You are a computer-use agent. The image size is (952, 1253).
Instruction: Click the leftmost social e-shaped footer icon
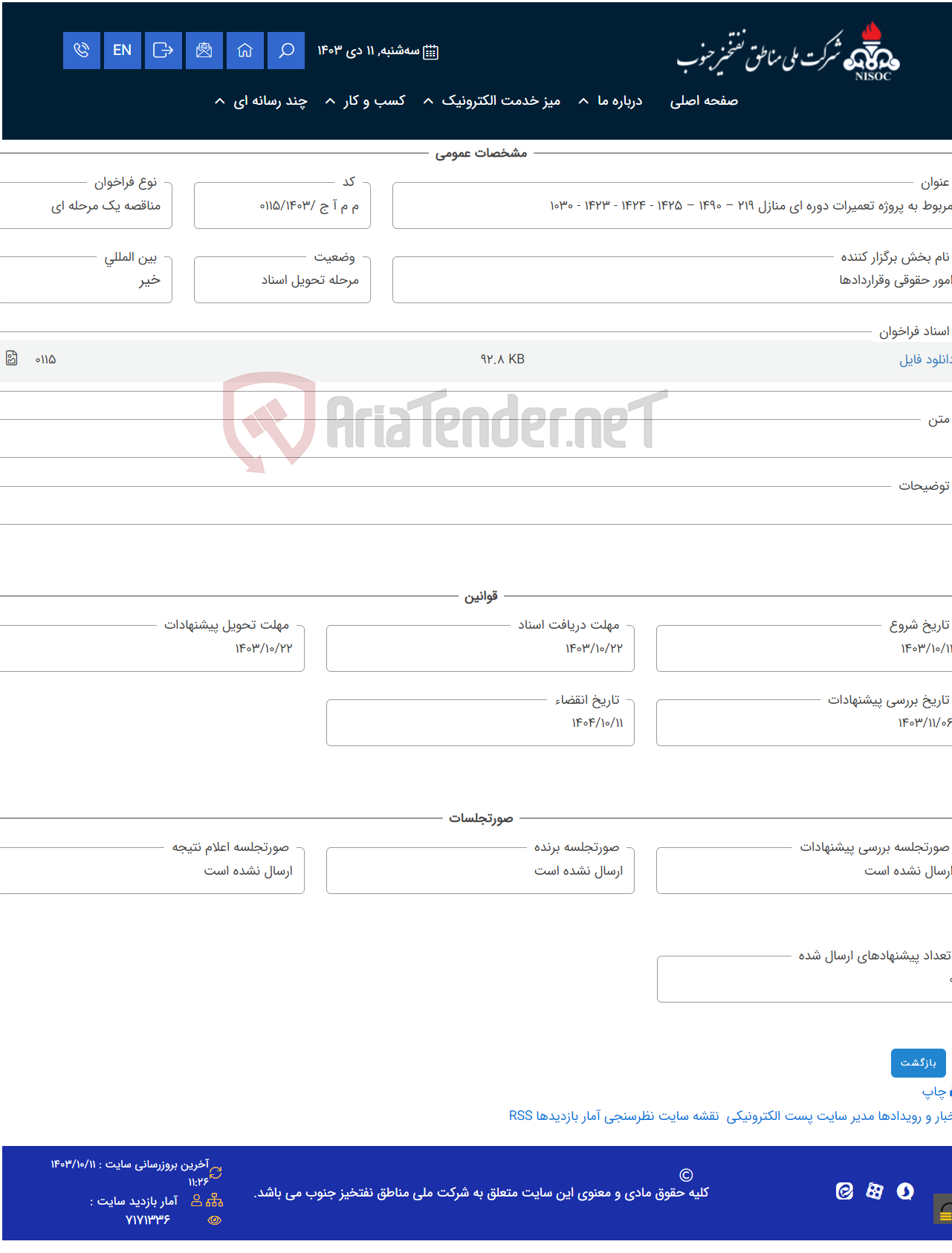click(x=844, y=1191)
